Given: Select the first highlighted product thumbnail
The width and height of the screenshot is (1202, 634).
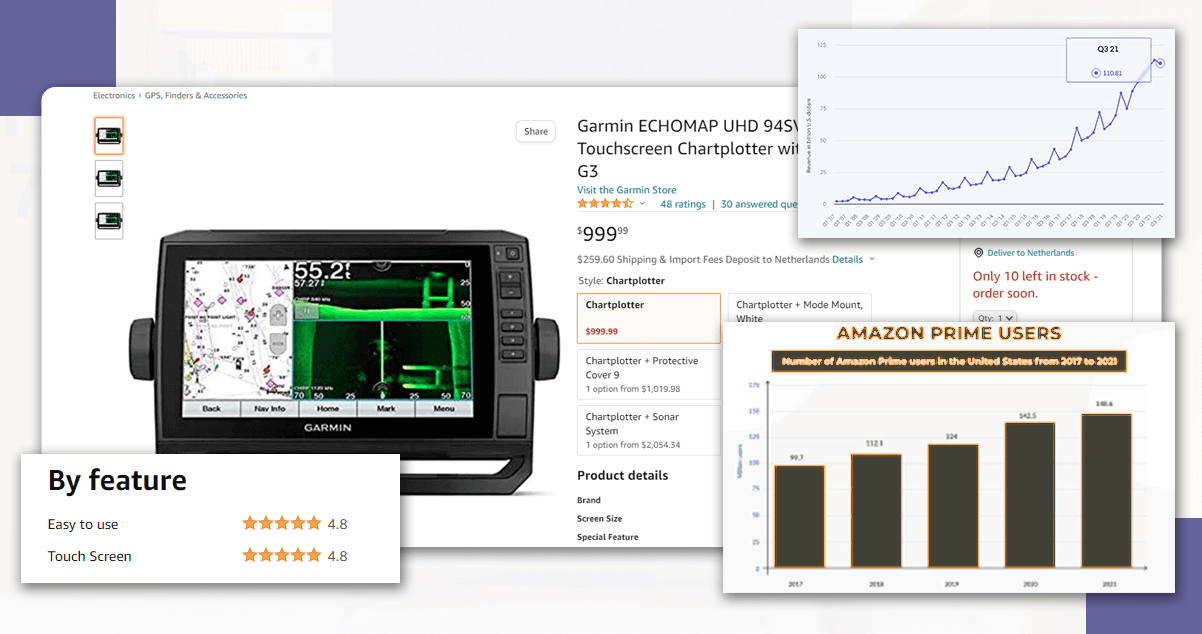Looking at the screenshot, I should [x=109, y=136].
